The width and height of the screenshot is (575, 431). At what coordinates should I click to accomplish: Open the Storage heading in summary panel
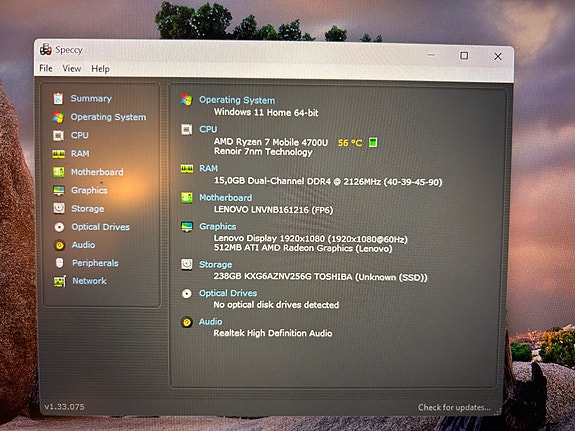(215, 264)
